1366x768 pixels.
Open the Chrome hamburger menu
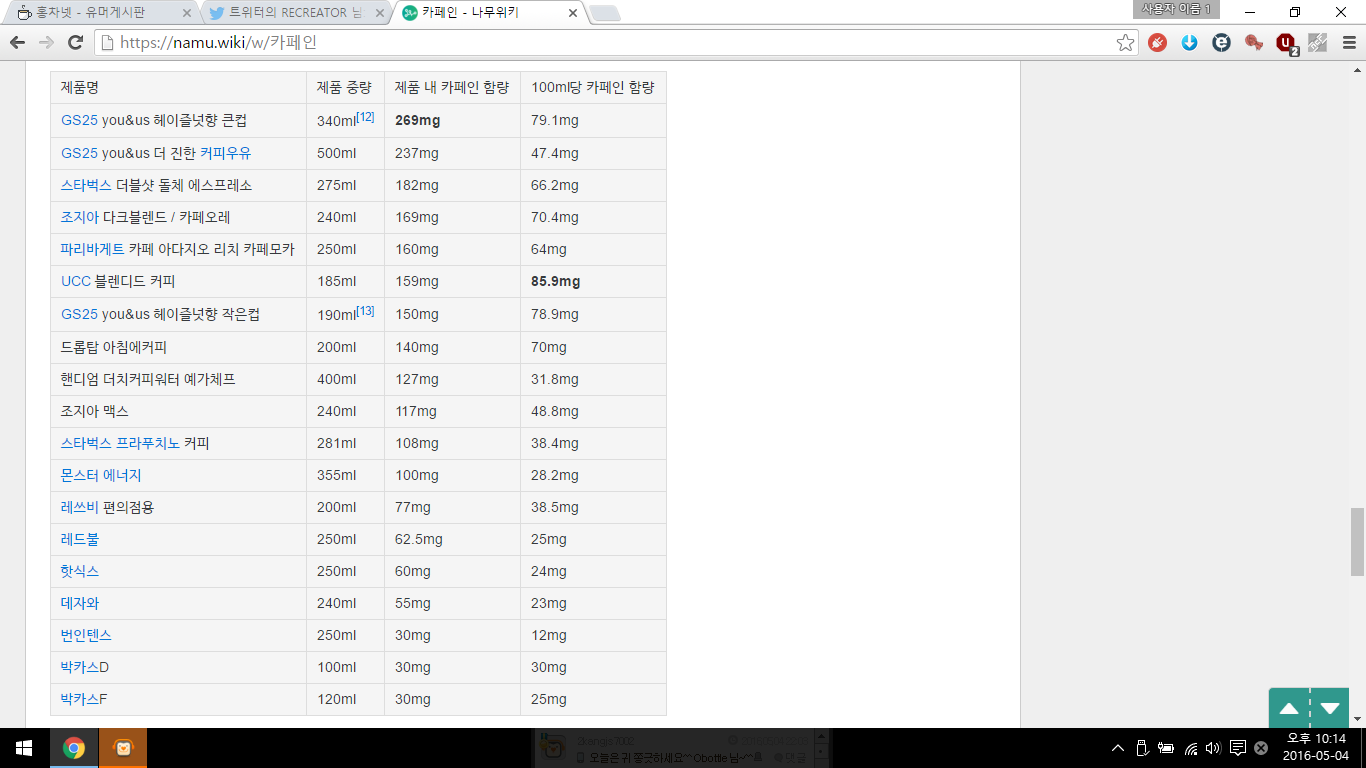(1348, 42)
